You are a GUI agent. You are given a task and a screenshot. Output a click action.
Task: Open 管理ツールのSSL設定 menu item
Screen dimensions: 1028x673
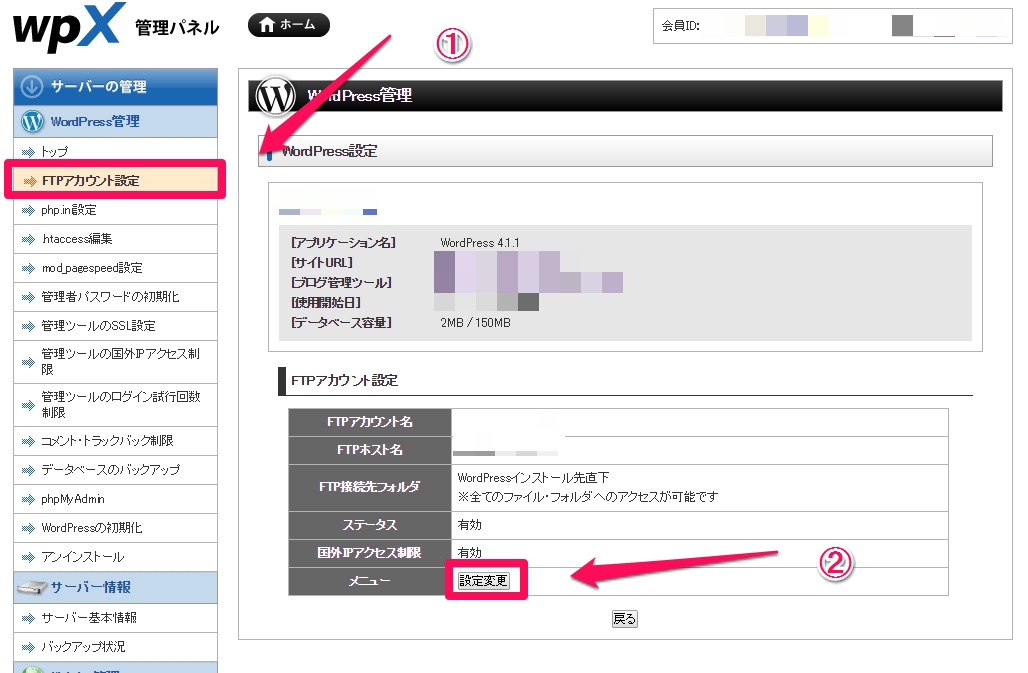point(115,326)
